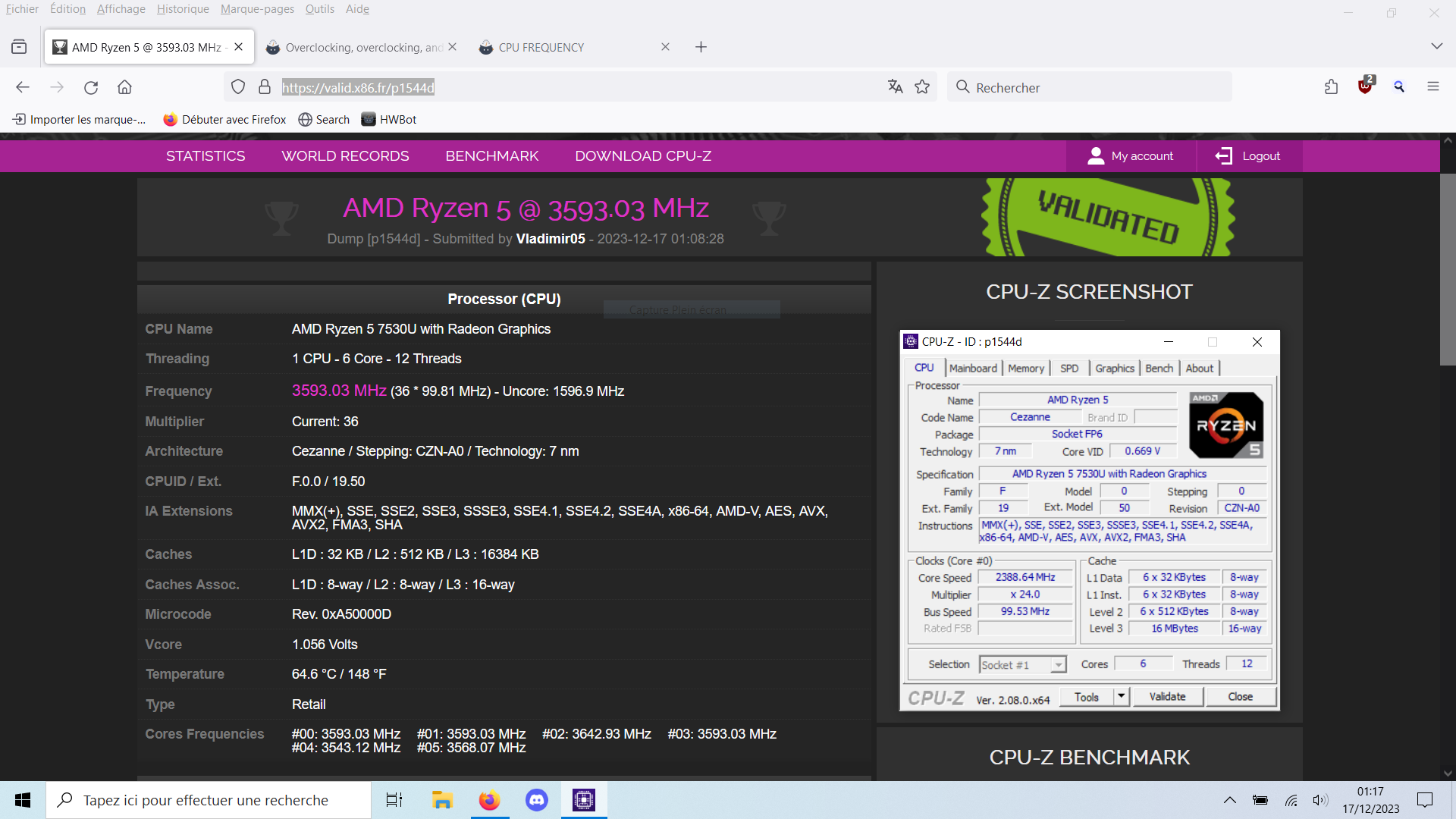
Task: Click the browser back arrow
Action: tap(23, 87)
